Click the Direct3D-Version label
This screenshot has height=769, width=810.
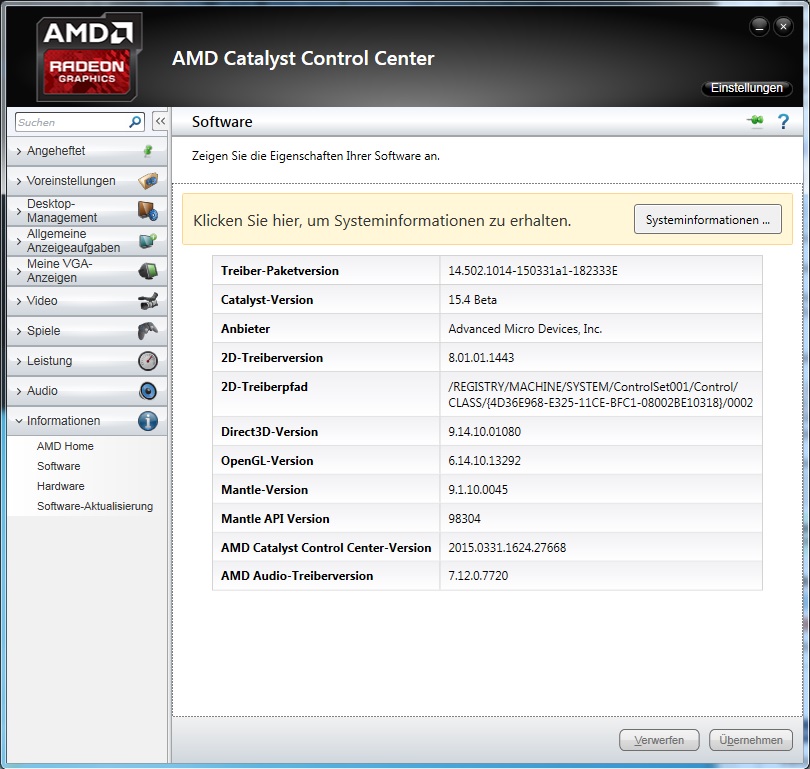click(269, 432)
